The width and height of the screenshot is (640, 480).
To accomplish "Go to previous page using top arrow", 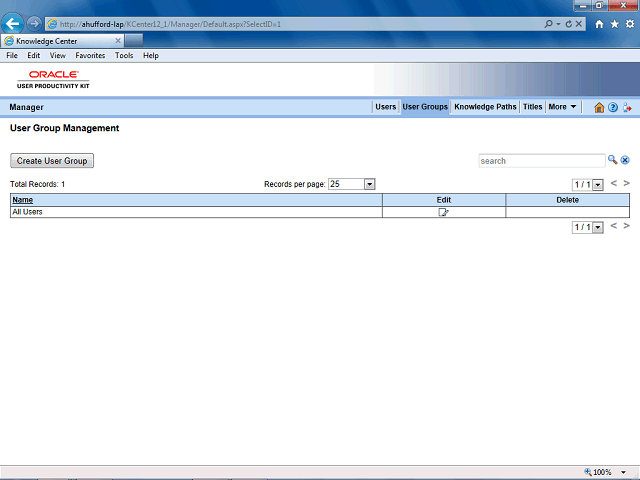I will 613,183.
